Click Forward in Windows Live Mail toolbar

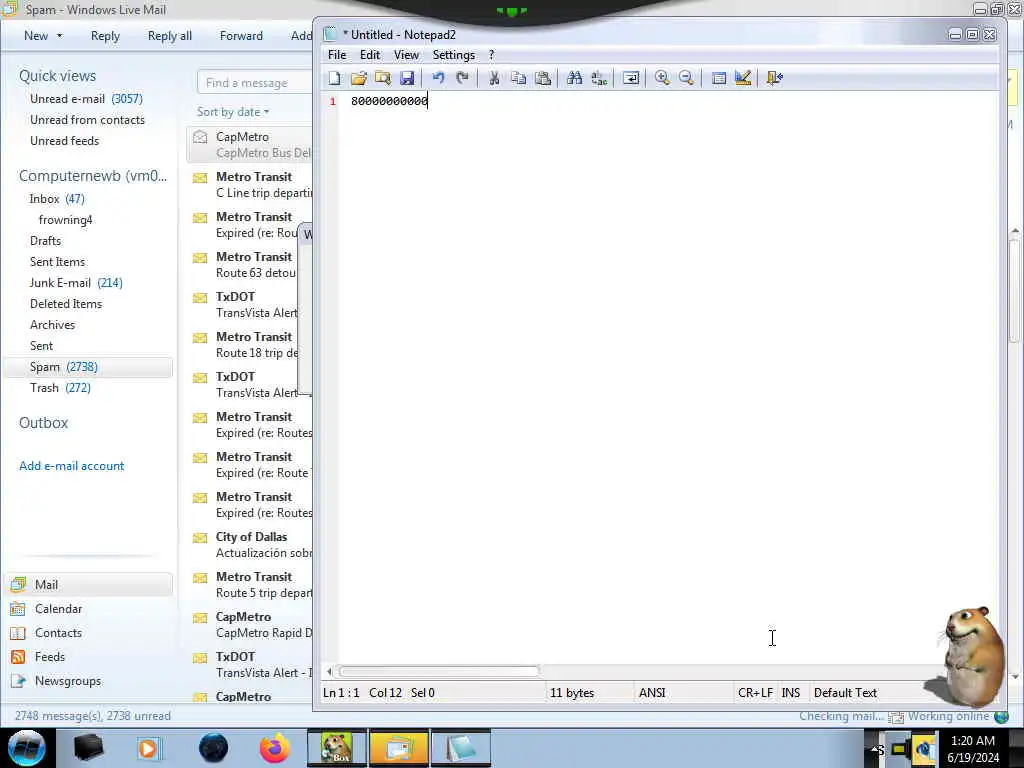coord(241,36)
